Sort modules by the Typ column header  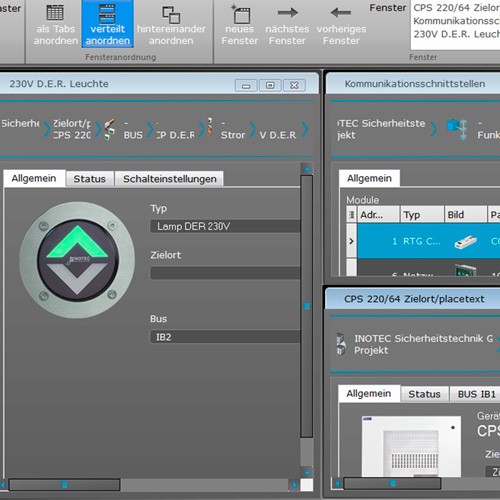[x=422, y=215]
